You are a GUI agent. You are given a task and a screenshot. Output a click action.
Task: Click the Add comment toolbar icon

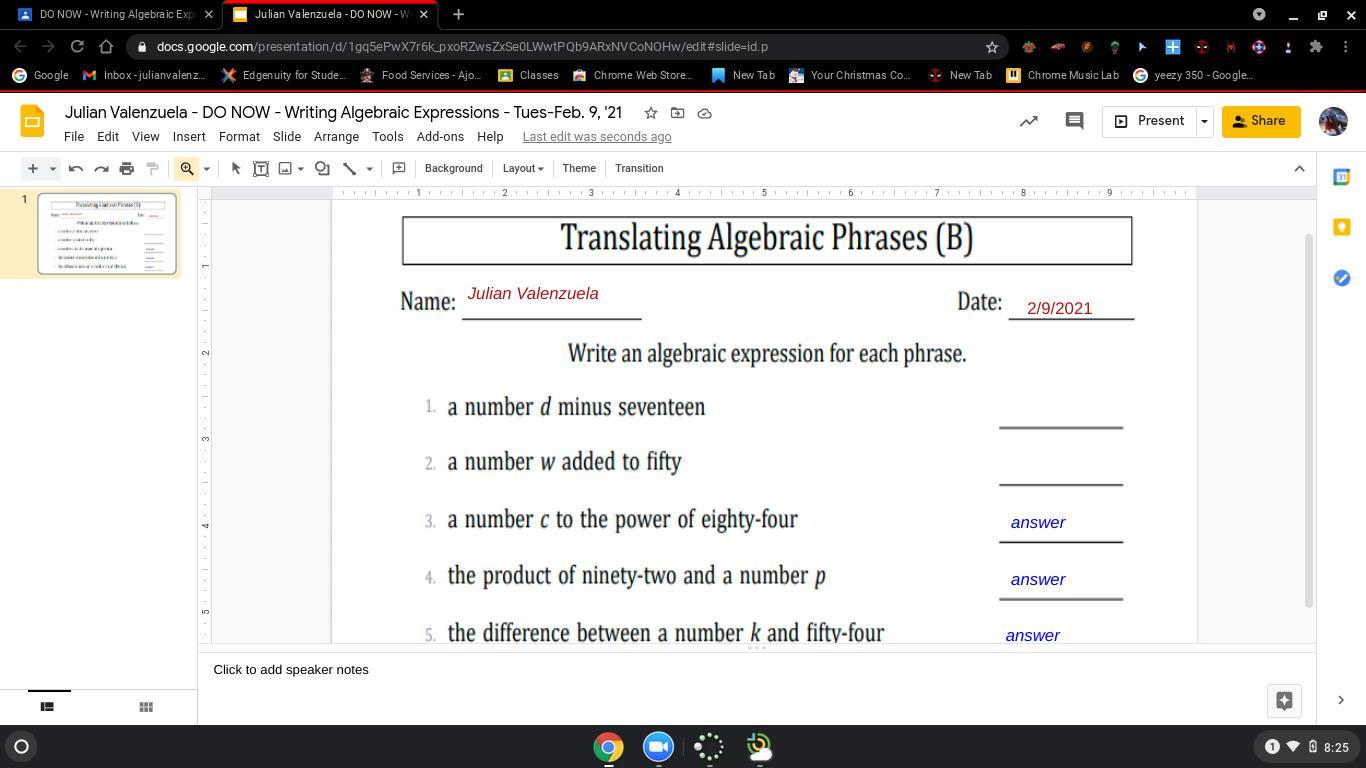(x=398, y=168)
